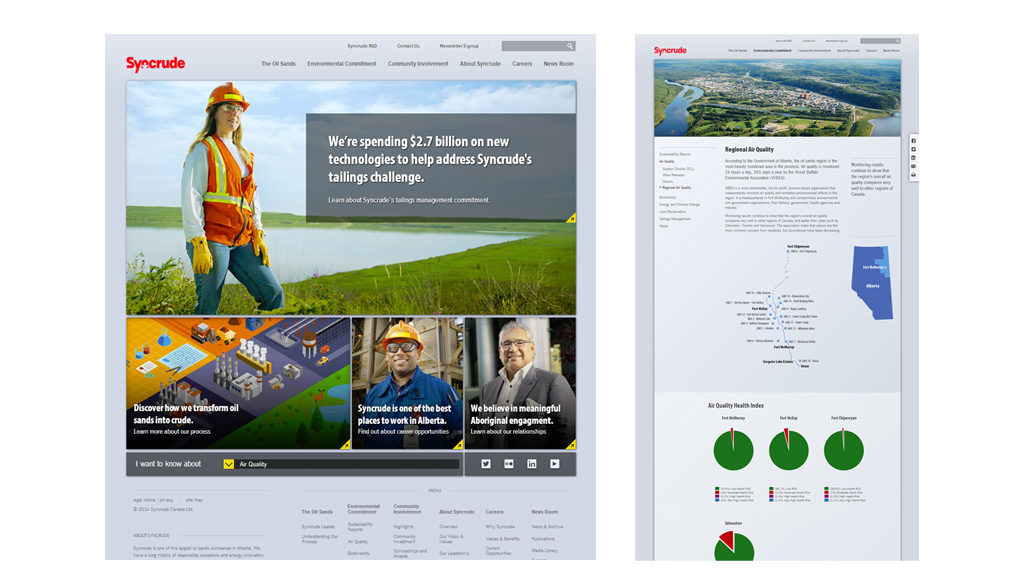This screenshot has width=1024, height=578.
Task: Click 'Values & Benefits' in the footer menu
Action: (503, 539)
